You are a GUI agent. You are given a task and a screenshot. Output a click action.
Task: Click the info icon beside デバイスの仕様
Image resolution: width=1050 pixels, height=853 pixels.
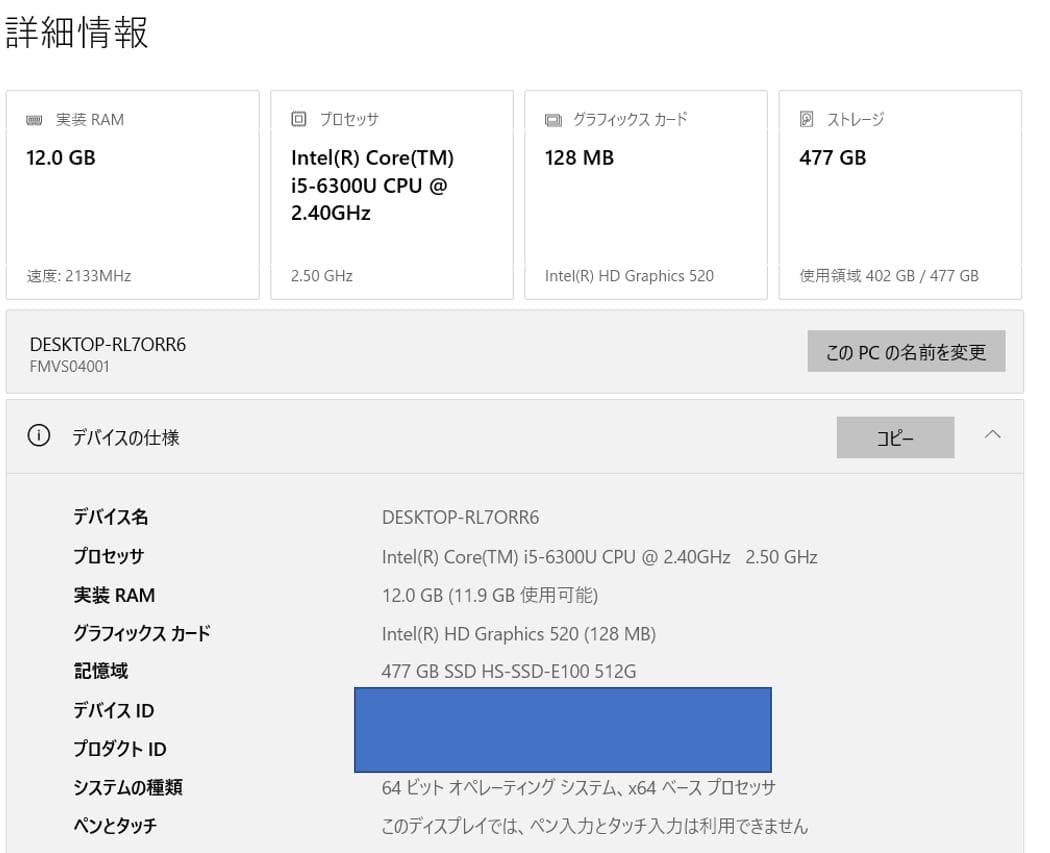click(x=38, y=435)
